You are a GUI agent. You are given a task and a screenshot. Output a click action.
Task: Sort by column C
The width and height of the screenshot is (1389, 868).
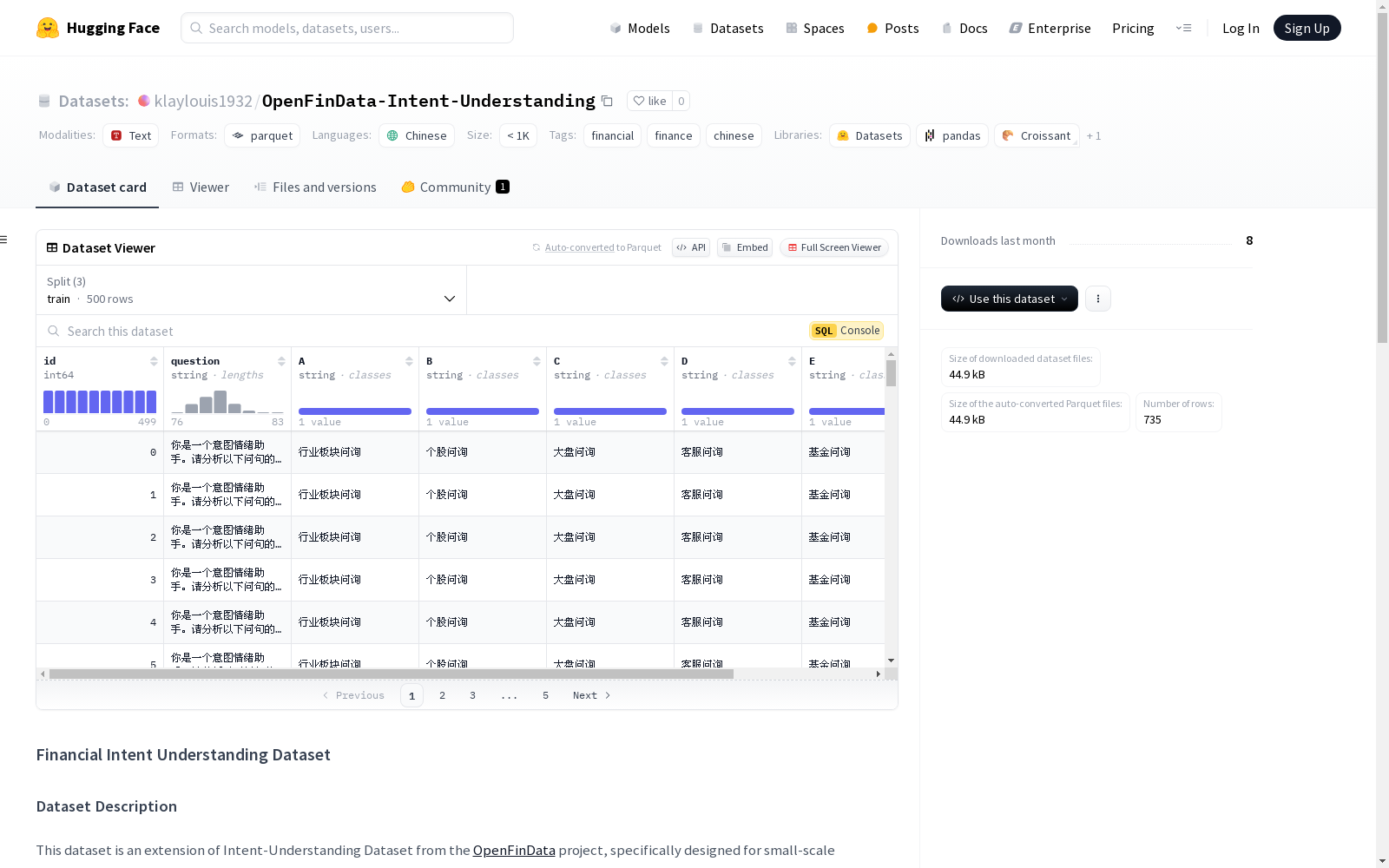click(664, 361)
